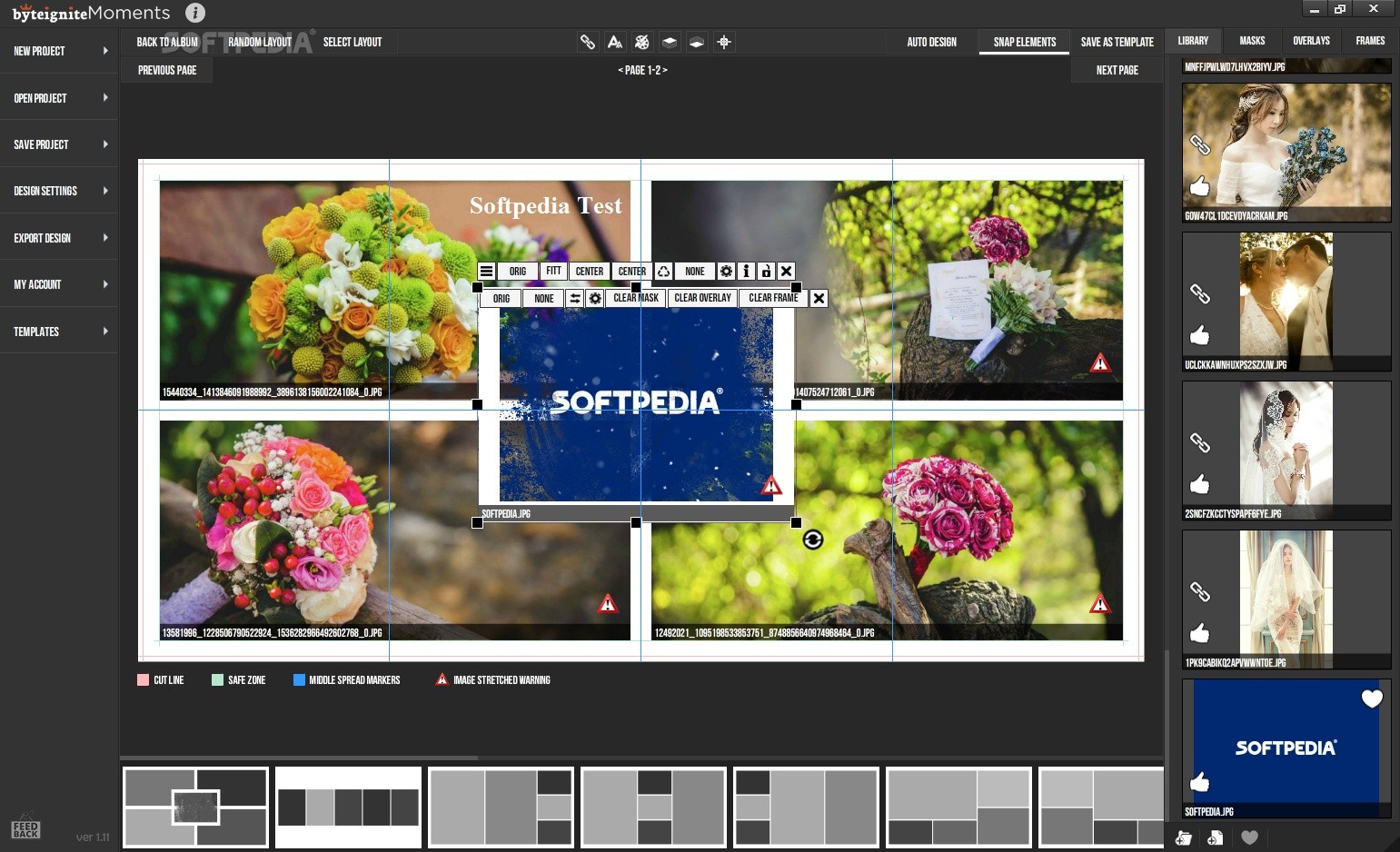
Task: Toggle the heart favorite on SOFTPEDIA.JPG thumbnail
Action: (x=1372, y=698)
